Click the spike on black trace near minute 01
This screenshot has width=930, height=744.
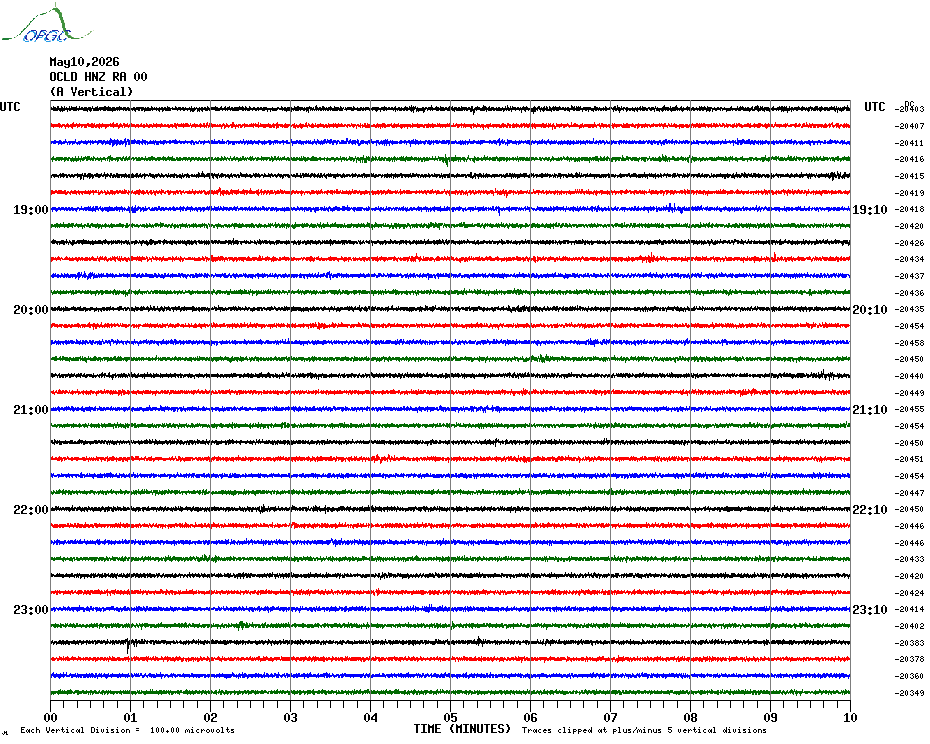point(128,645)
